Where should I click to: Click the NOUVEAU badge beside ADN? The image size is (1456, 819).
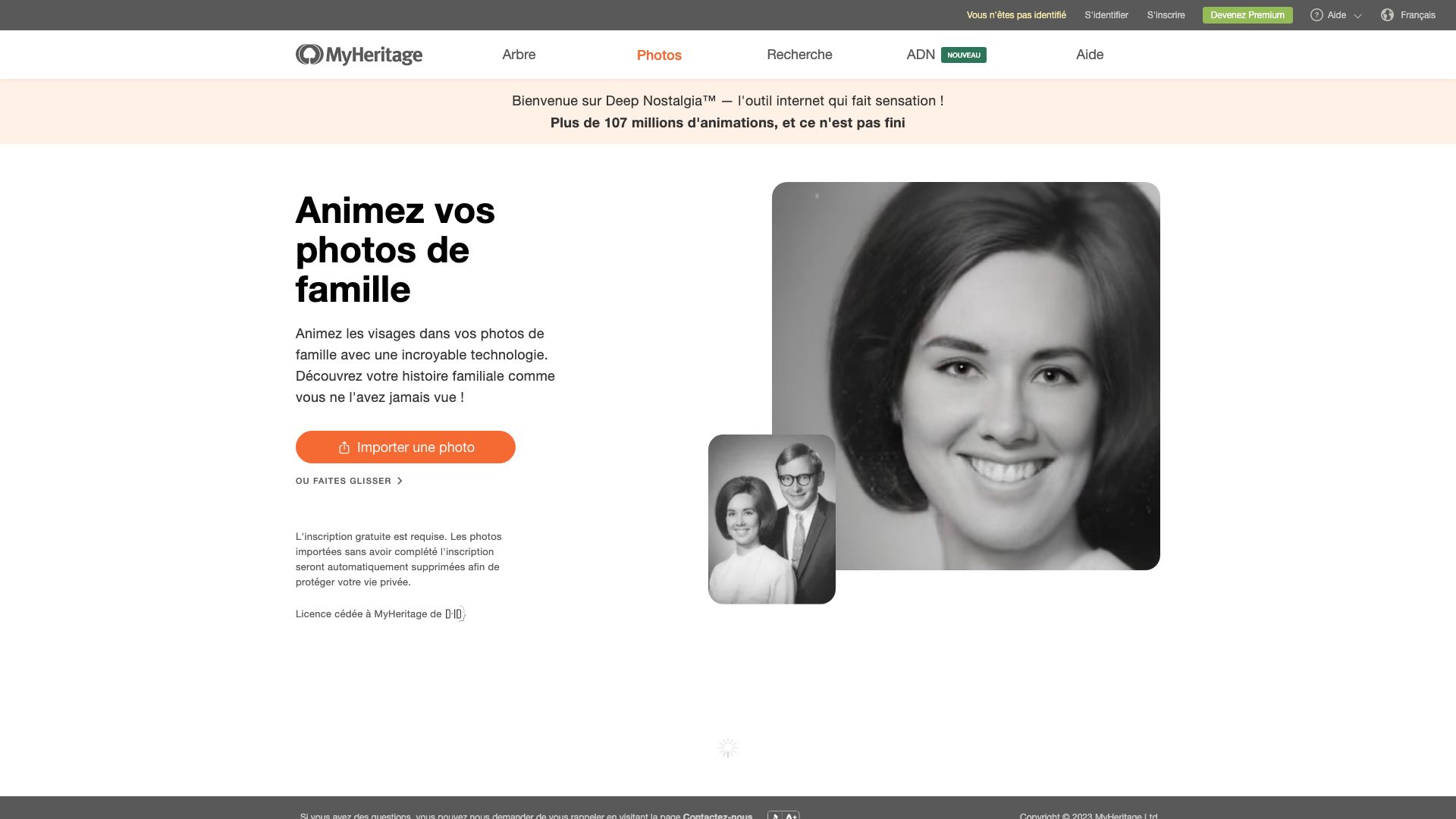tap(964, 55)
